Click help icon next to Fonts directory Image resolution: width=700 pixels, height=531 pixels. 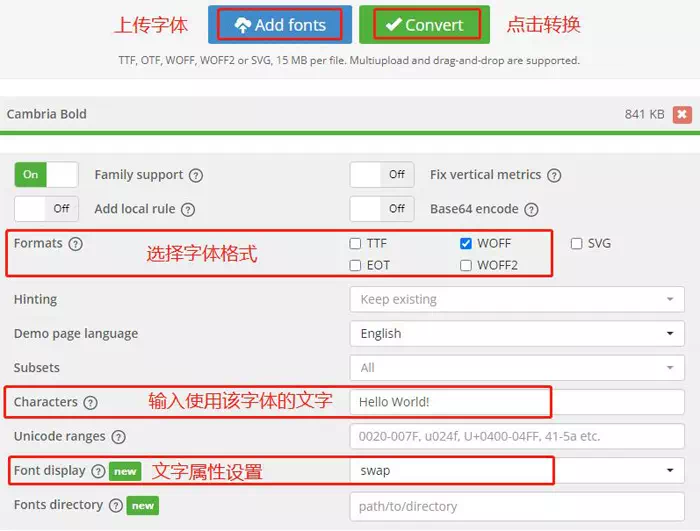click(x=116, y=506)
